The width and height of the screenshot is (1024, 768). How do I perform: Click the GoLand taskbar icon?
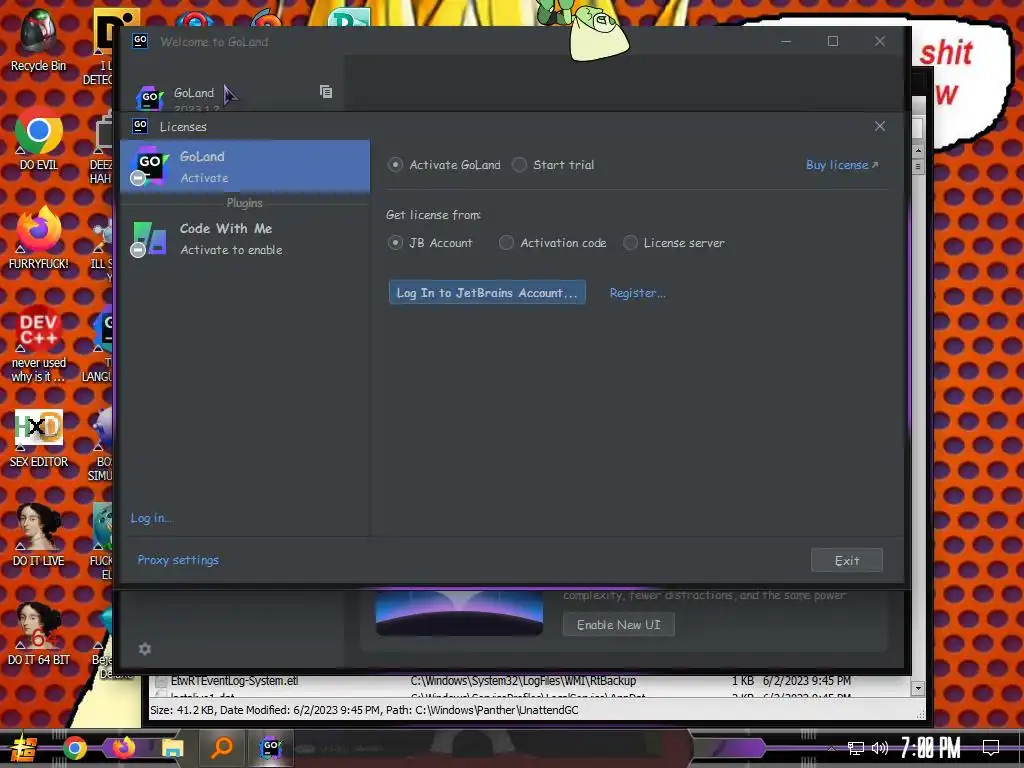[270, 748]
